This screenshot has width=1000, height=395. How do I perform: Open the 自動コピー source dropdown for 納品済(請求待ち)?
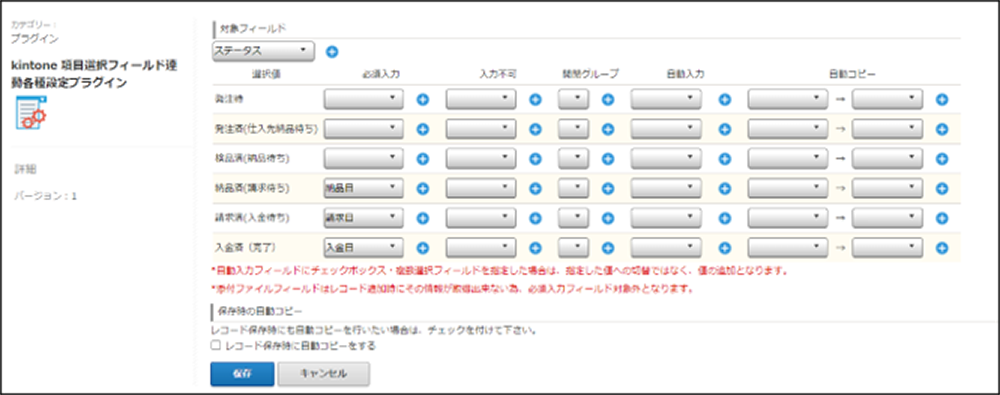(x=788, y=188)
